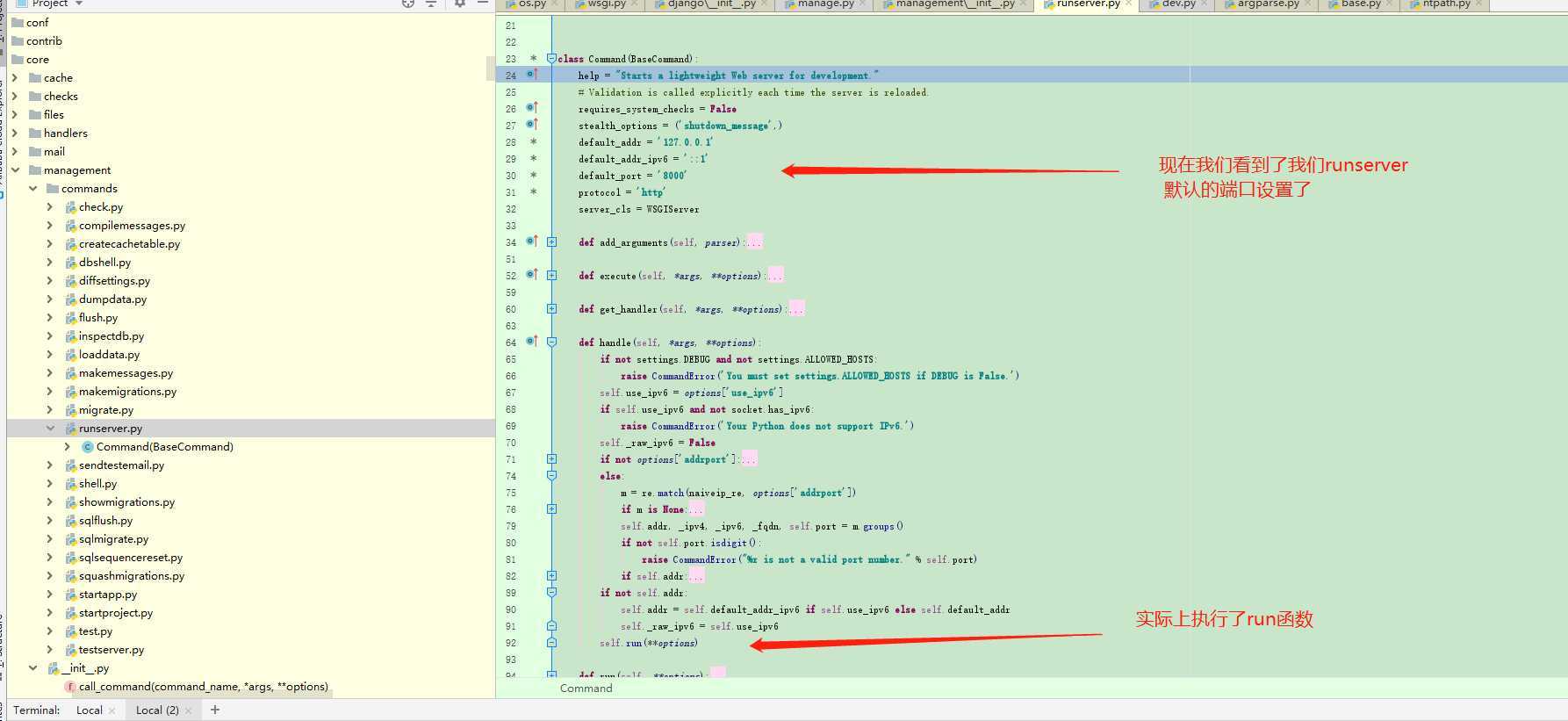
Task: Click the collapse all icon in Project panel
Action: pyautogui.click(x=431, y=4)
